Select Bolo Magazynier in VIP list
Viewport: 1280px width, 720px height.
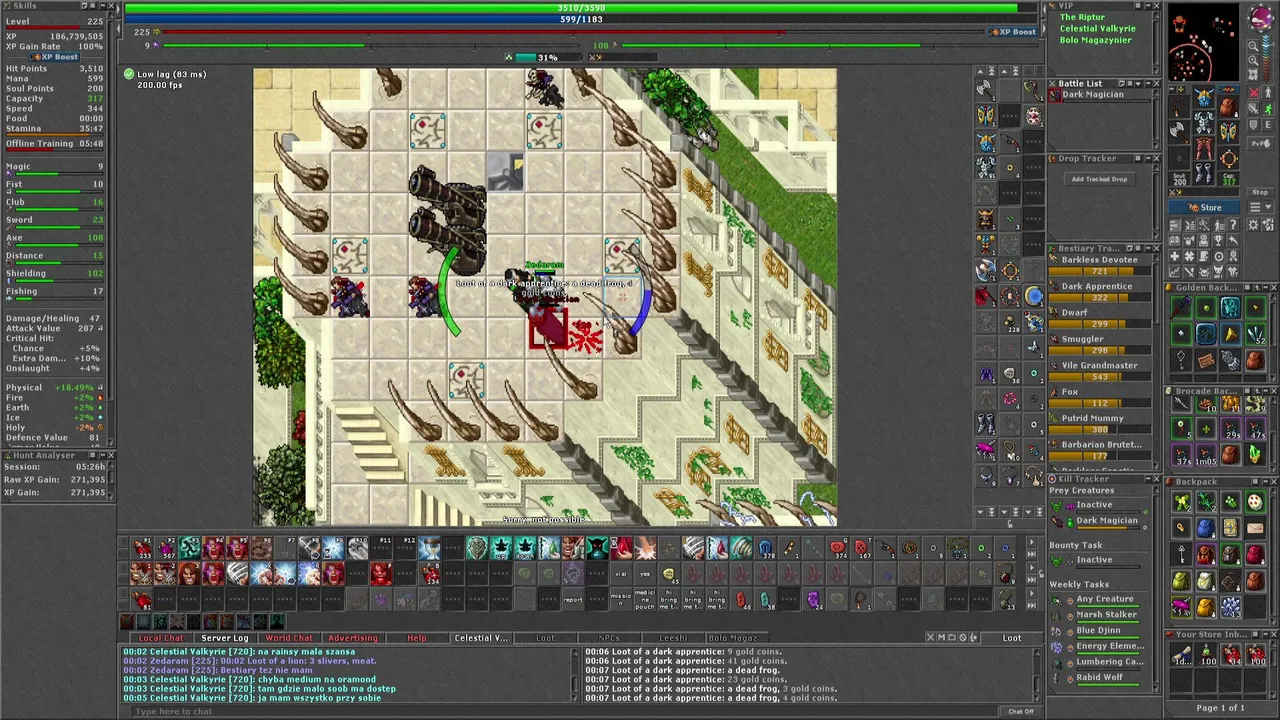pyautogui.click(x=1095, y=40)
